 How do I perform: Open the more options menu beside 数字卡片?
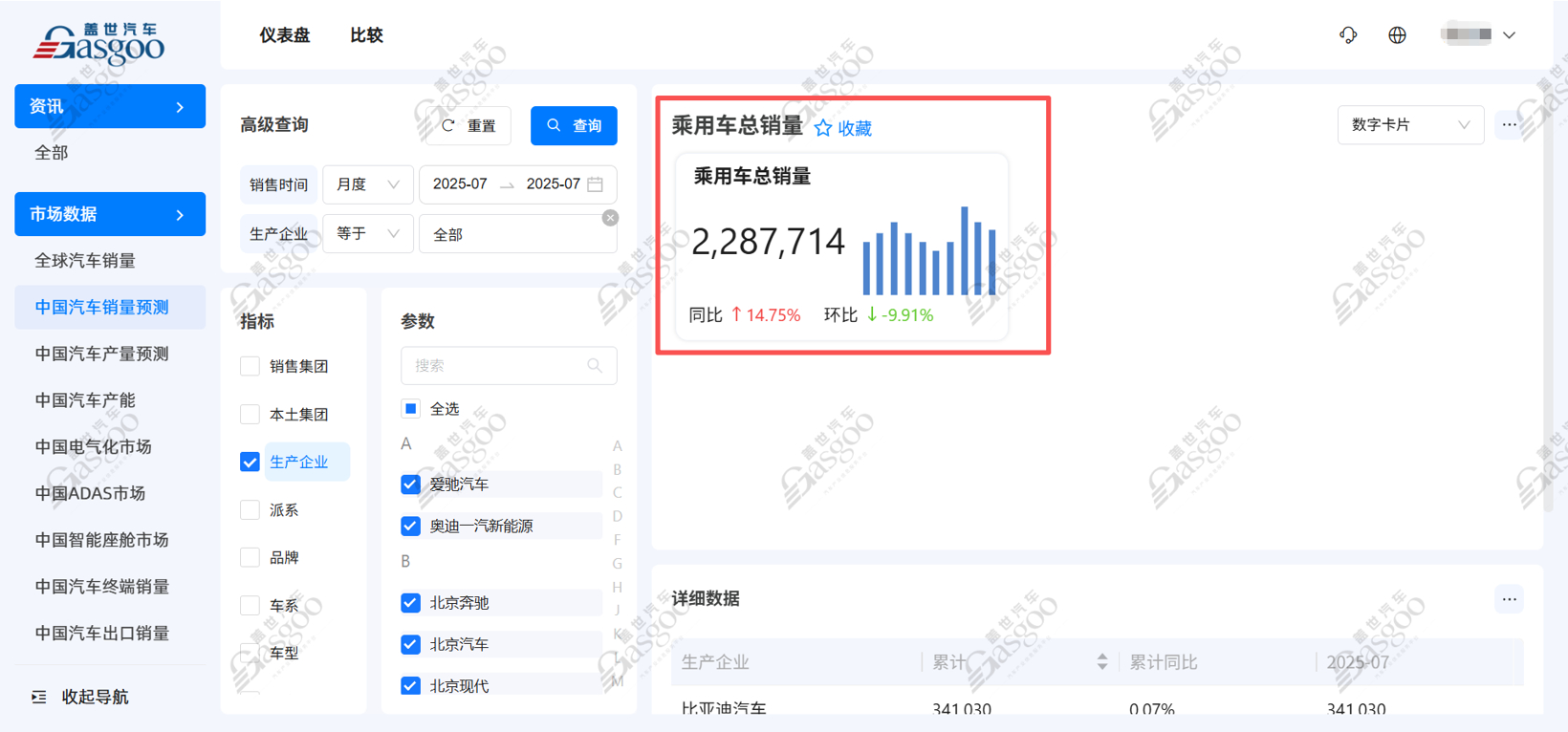click(x=1509, y=125)
